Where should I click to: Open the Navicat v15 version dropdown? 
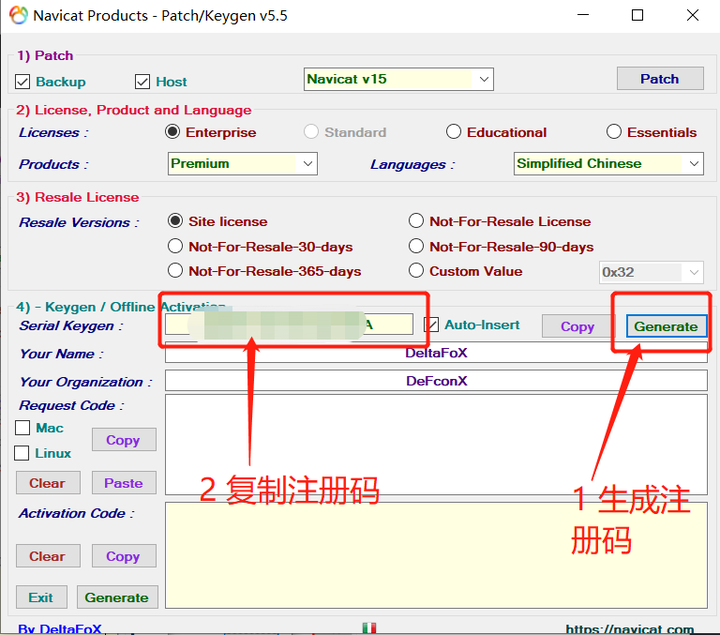pos(399,79)
